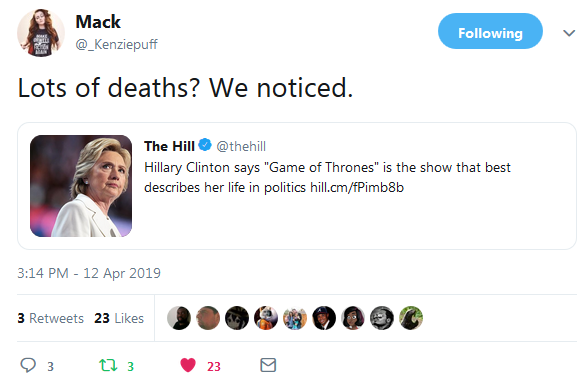Open the tweet timestamp 12 Apr 2019

(x=89, y=273)
